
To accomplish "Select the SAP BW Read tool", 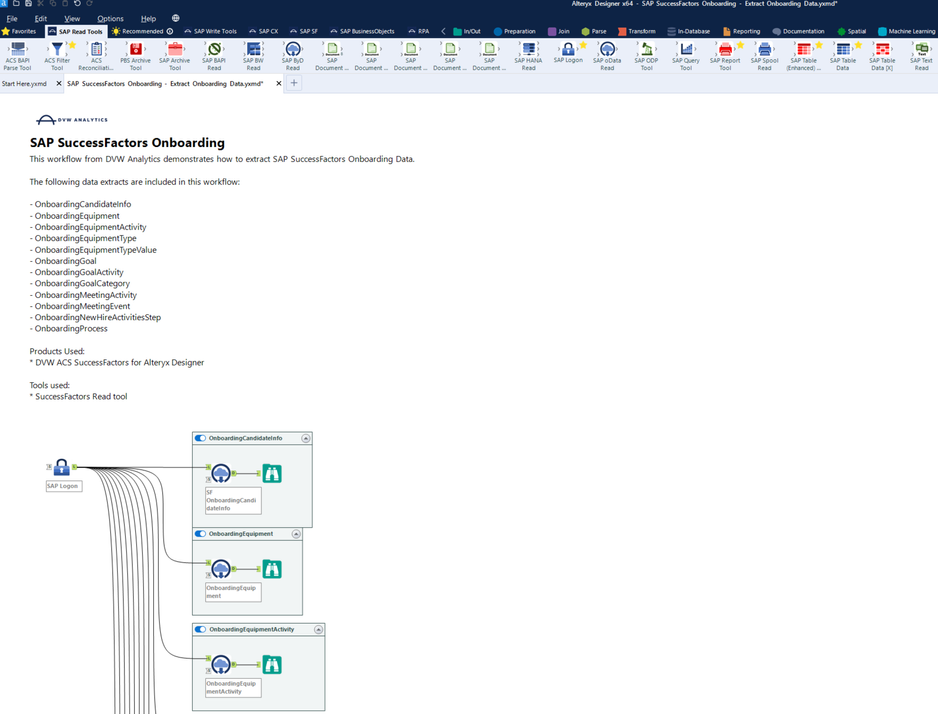I will [x=254, y=49].
